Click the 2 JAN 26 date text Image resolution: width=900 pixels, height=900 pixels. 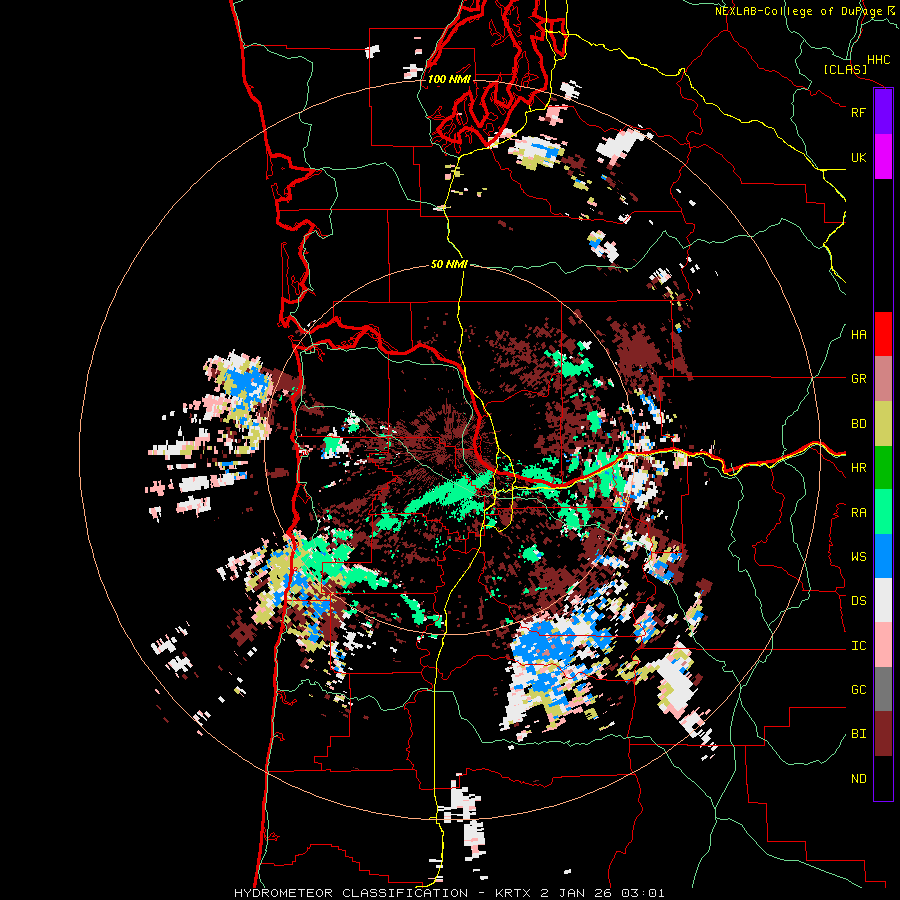tap(578, 893)
